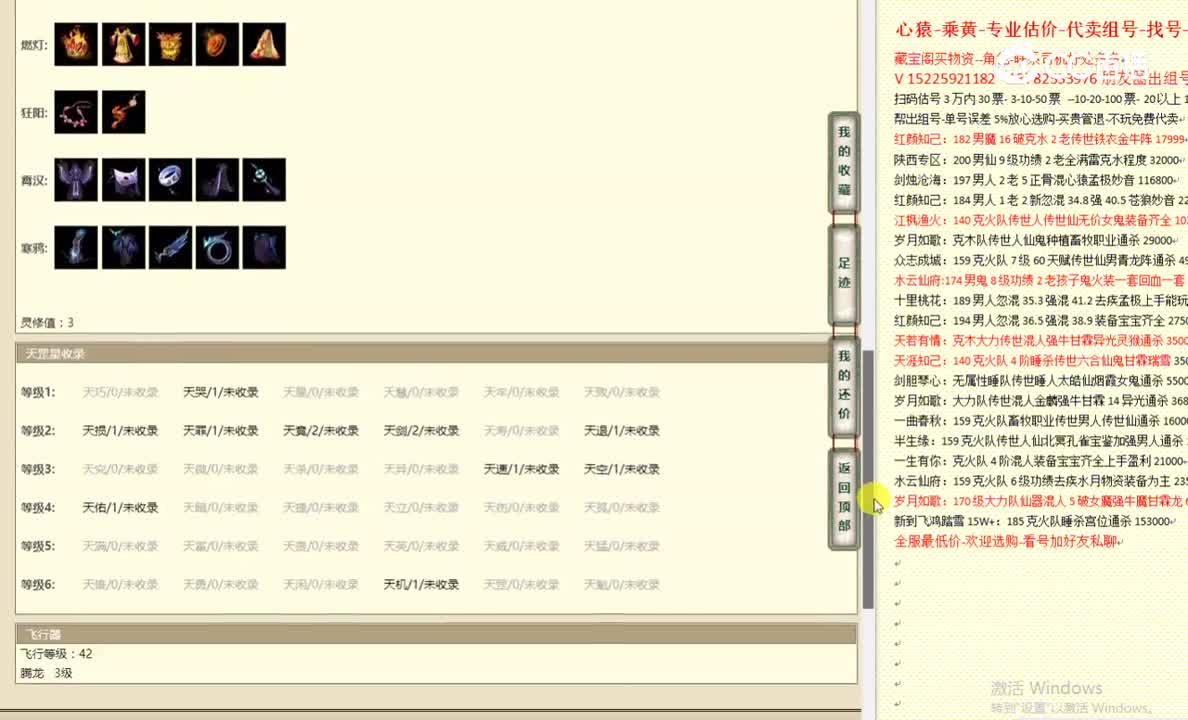Click greyed 天威/0/未收录 entry

(521, 546)
